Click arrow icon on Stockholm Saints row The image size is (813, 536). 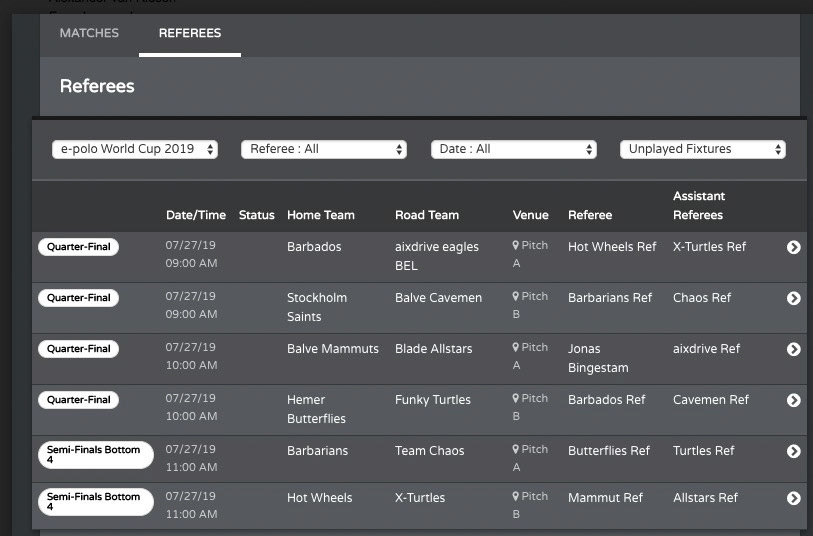[793, 298]
